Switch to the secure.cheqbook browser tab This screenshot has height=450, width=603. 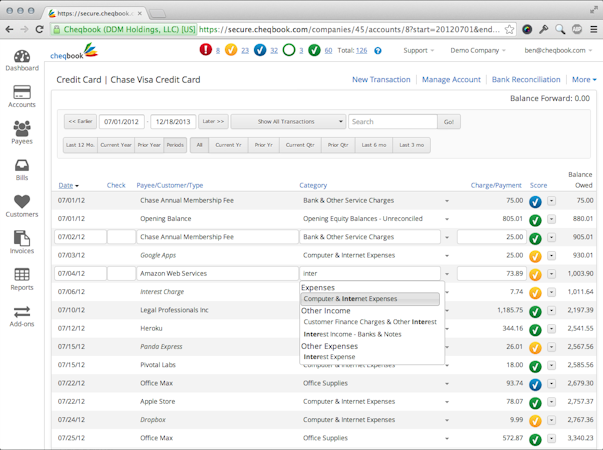[95, 13]
